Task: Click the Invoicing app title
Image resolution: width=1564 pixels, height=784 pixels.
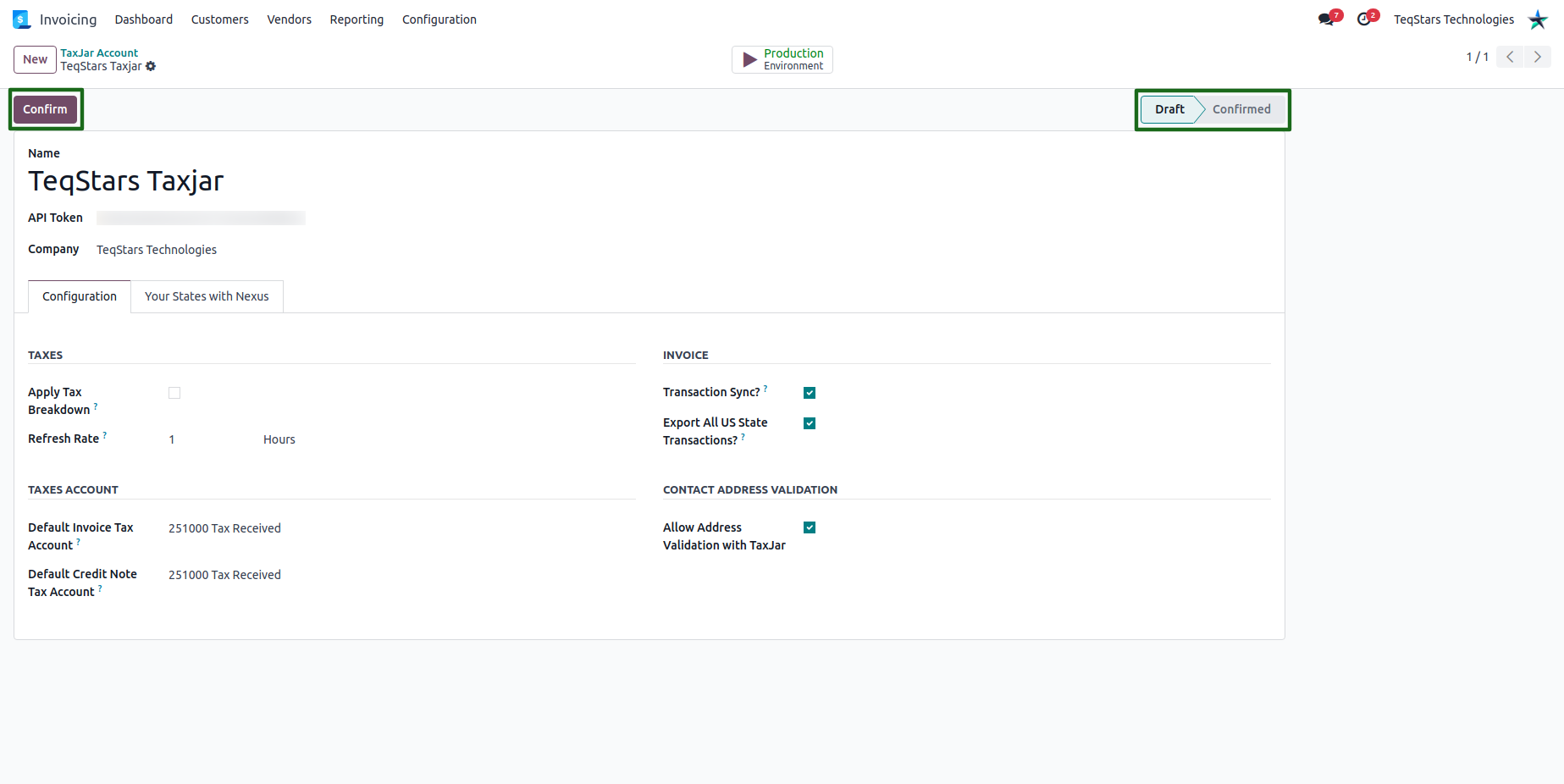Action: 69,19
